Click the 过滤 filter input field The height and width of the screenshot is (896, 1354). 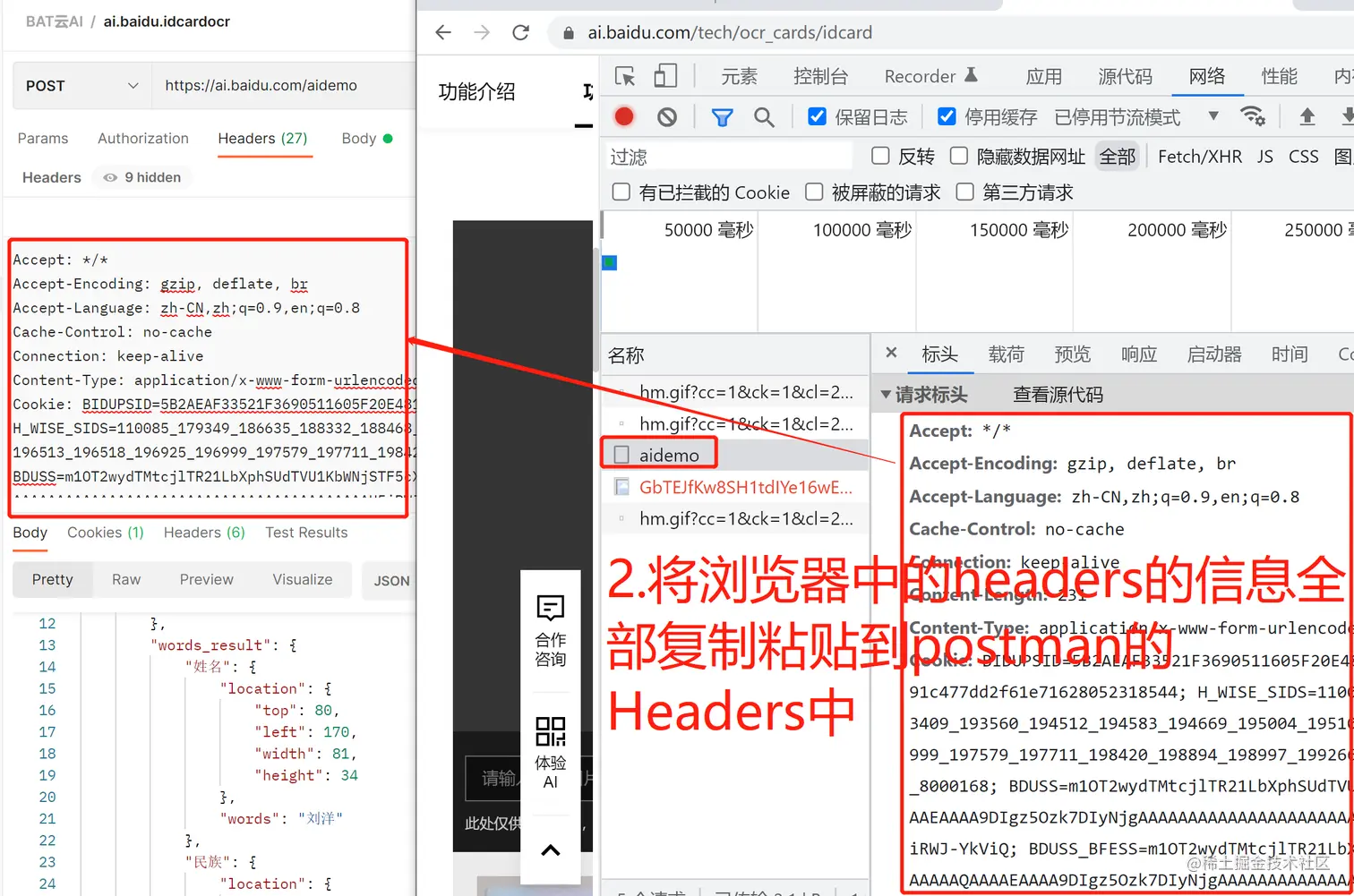coord(729,157)
